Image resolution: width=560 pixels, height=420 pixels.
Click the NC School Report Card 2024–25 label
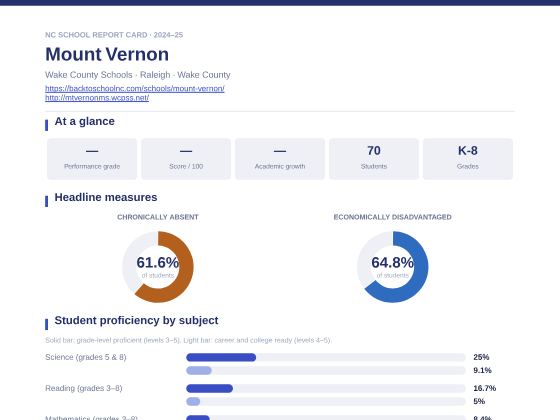[114, 35]
